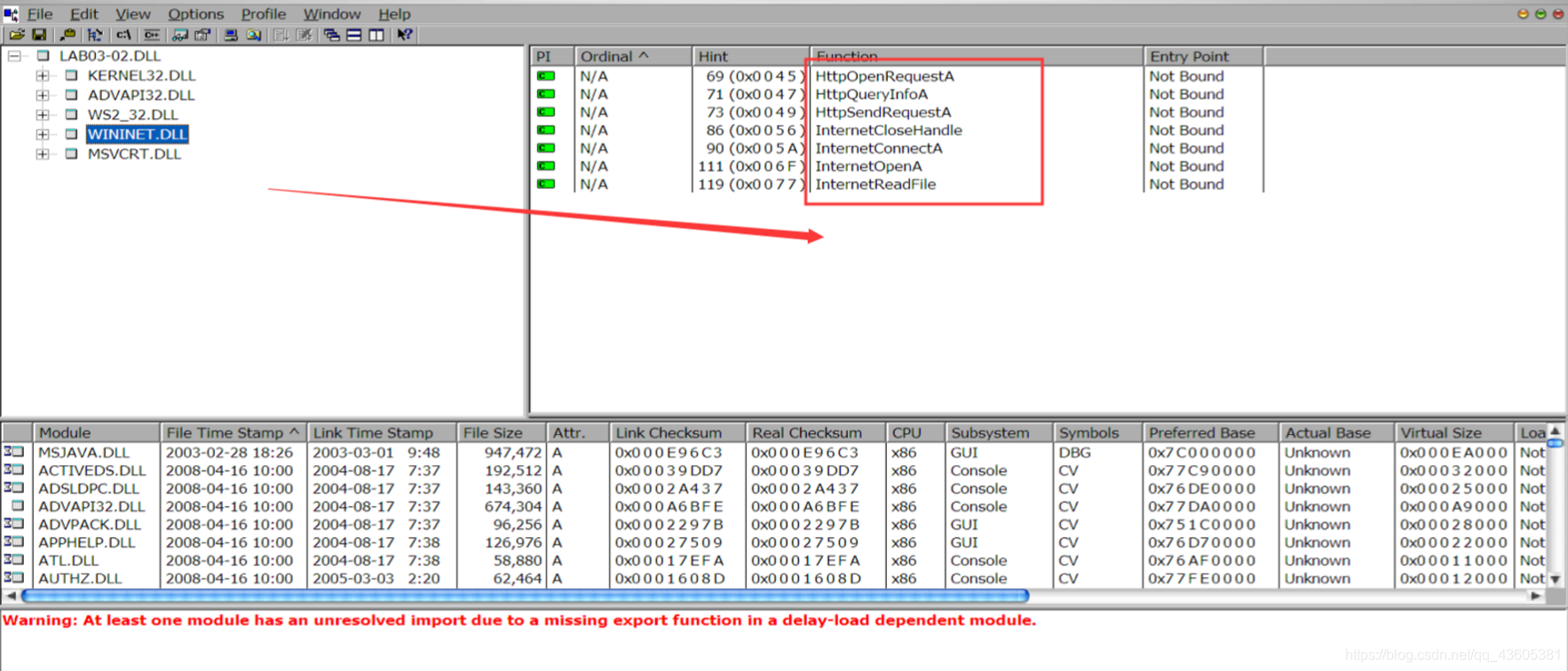Screen dimensions: 1568x671
Task: Sort modules by Link Checksum header
Action: point(677,433)
